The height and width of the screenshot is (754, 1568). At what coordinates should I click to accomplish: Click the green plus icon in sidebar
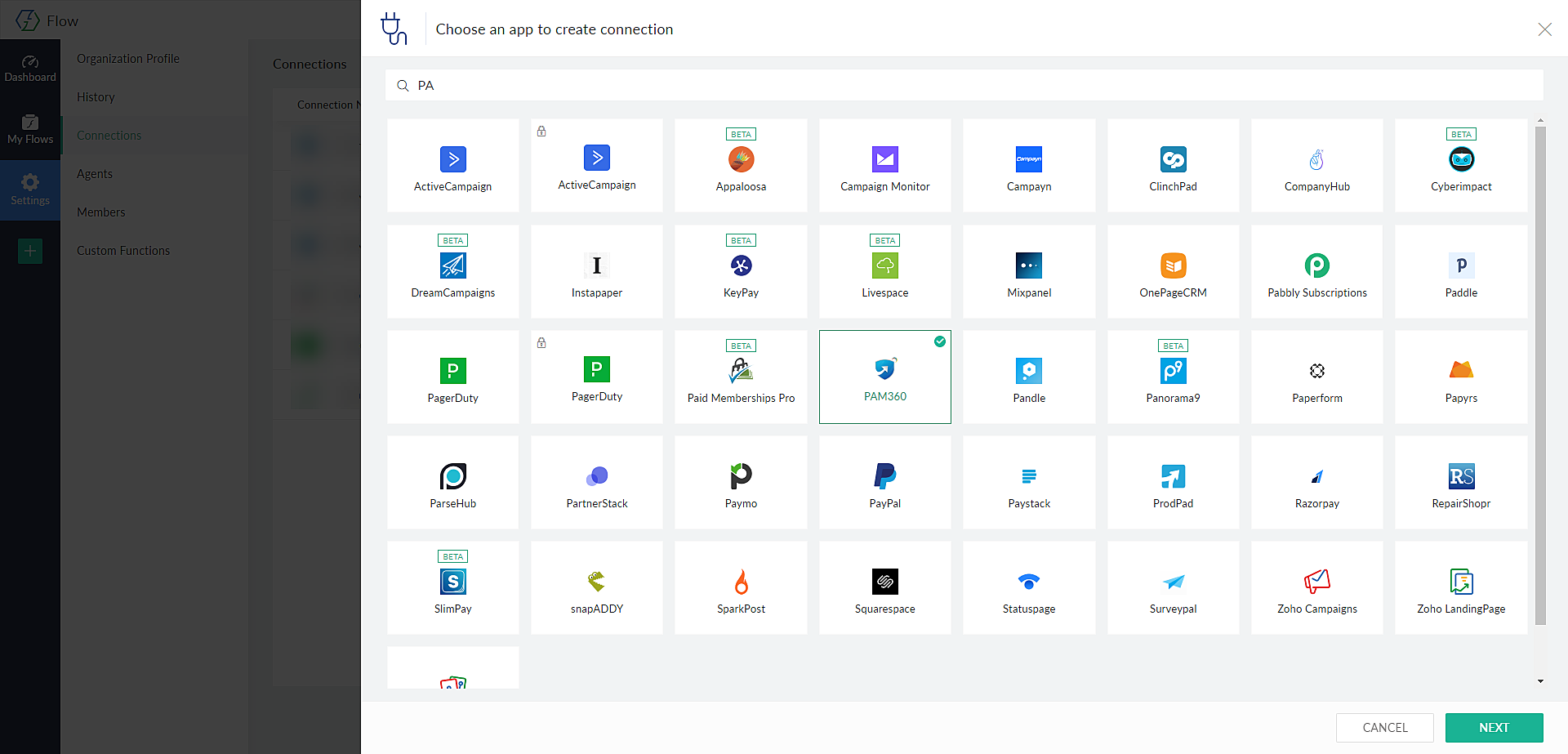30,251
